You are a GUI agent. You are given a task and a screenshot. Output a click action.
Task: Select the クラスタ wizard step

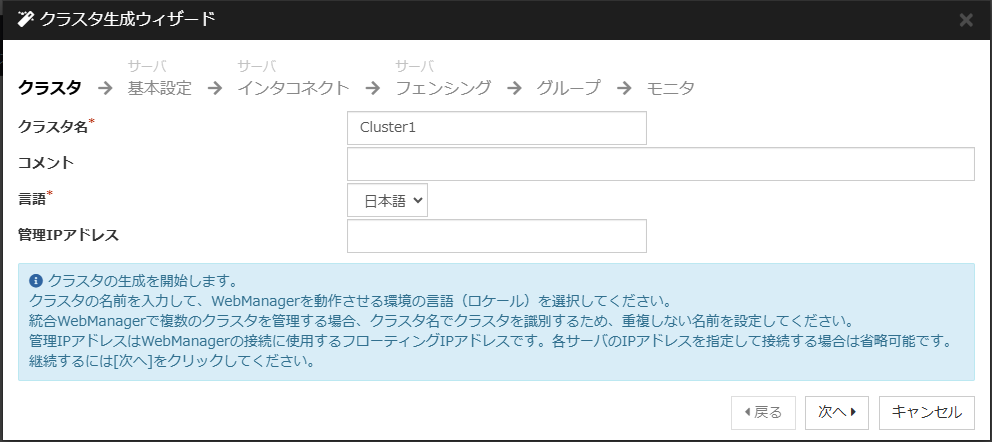coord(50,88)
